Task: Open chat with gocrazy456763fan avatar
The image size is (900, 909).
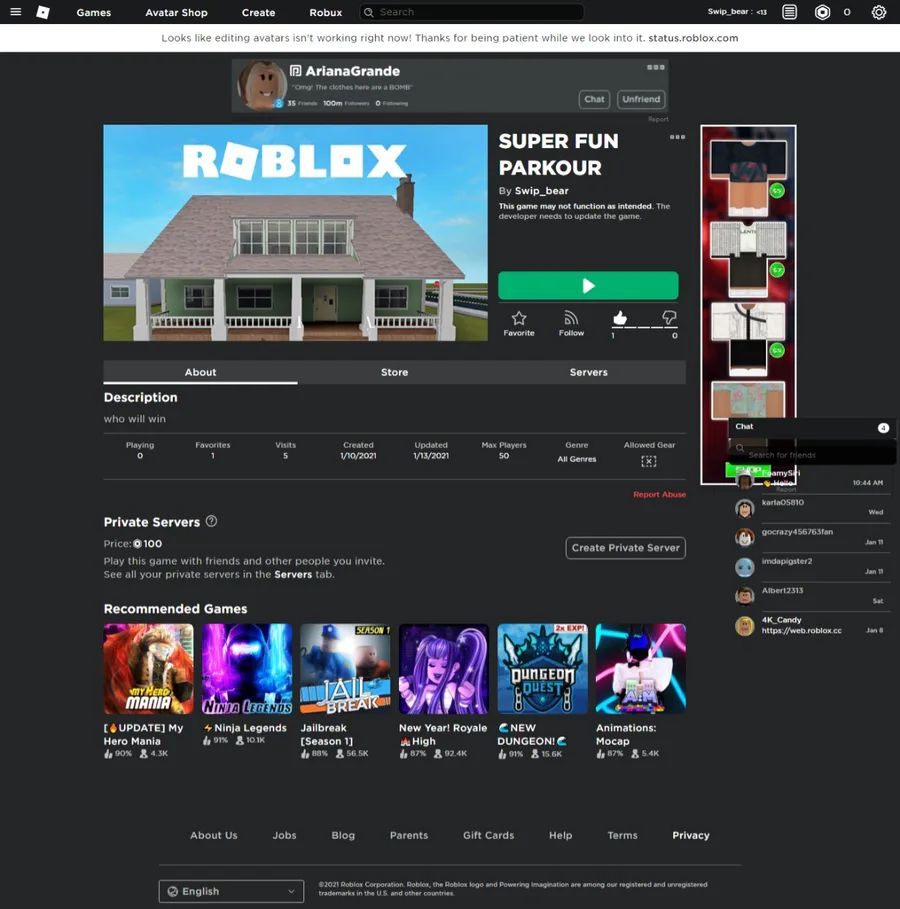Action: [745, 537]
